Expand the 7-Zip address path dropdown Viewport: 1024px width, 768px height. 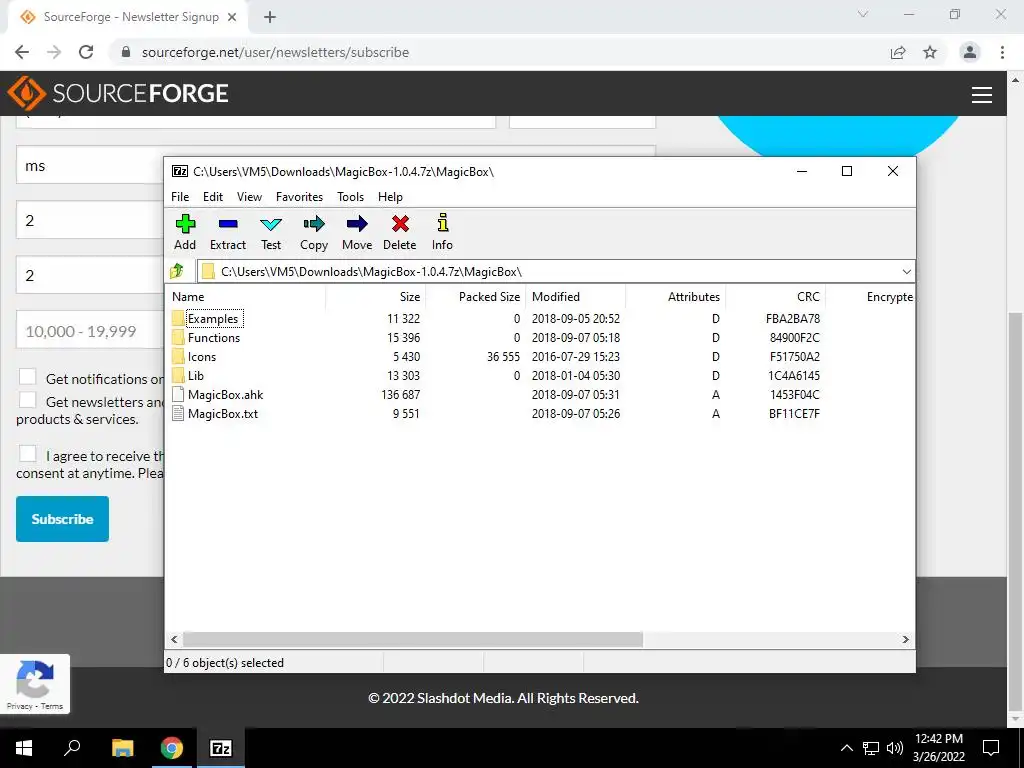pyautogui.click(x=906, y=272)
